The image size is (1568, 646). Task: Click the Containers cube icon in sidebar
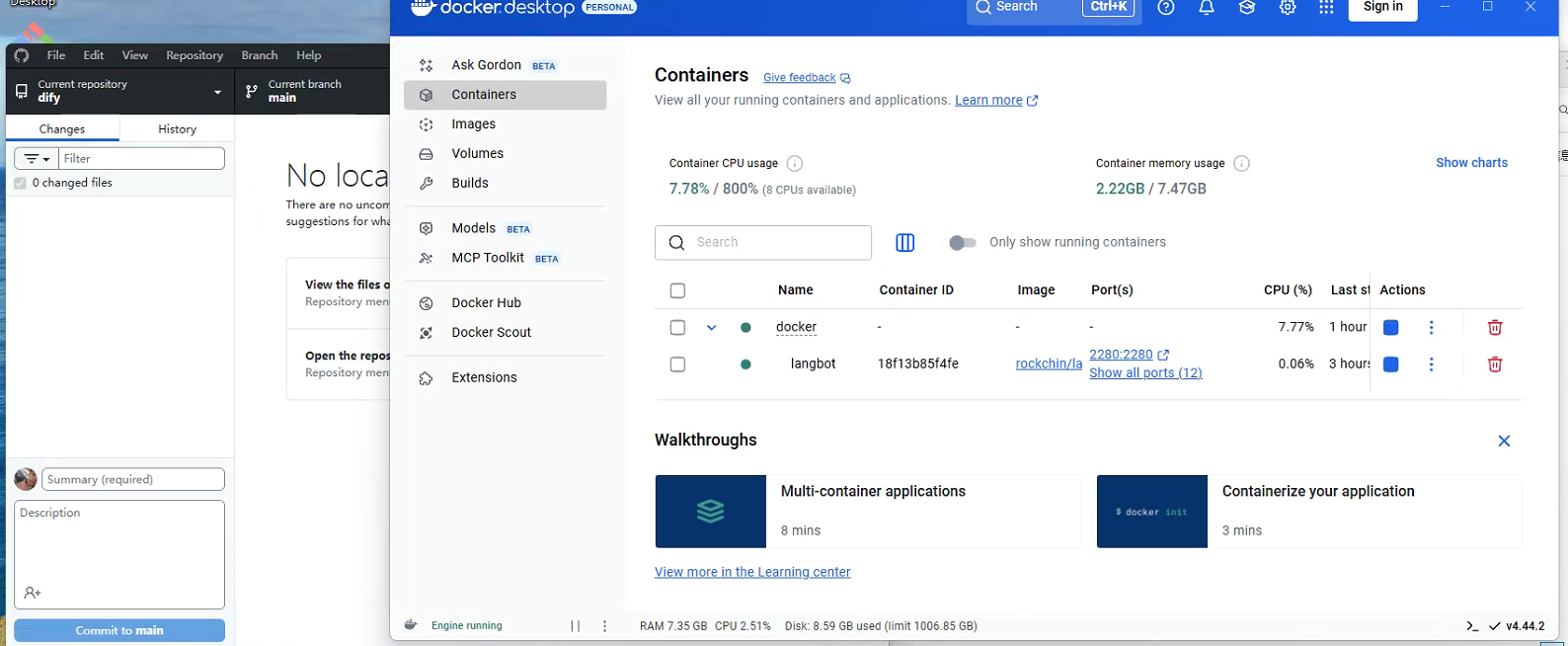427,95
